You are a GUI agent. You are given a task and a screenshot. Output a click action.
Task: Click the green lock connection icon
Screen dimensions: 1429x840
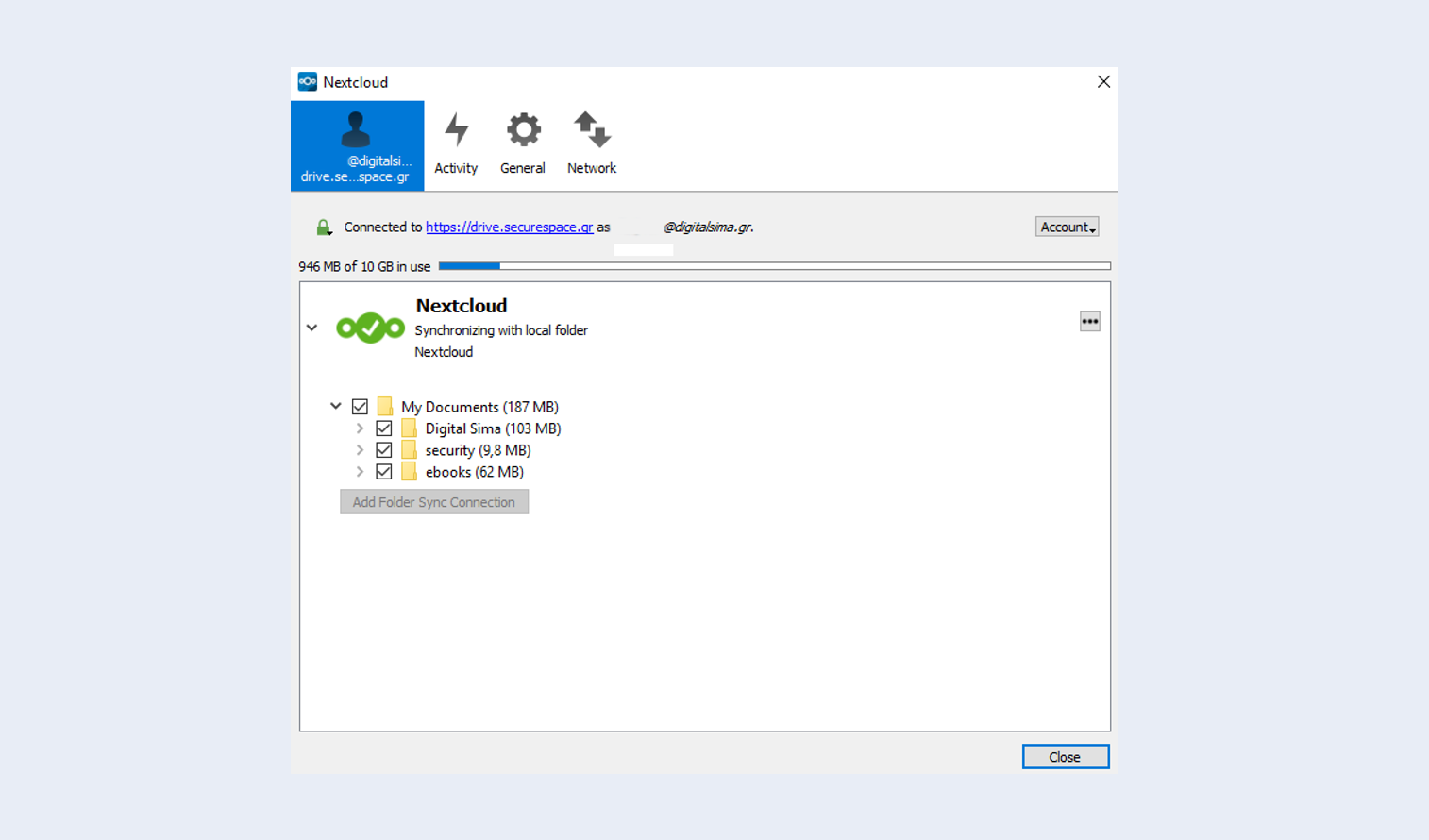tap(324, 227)
